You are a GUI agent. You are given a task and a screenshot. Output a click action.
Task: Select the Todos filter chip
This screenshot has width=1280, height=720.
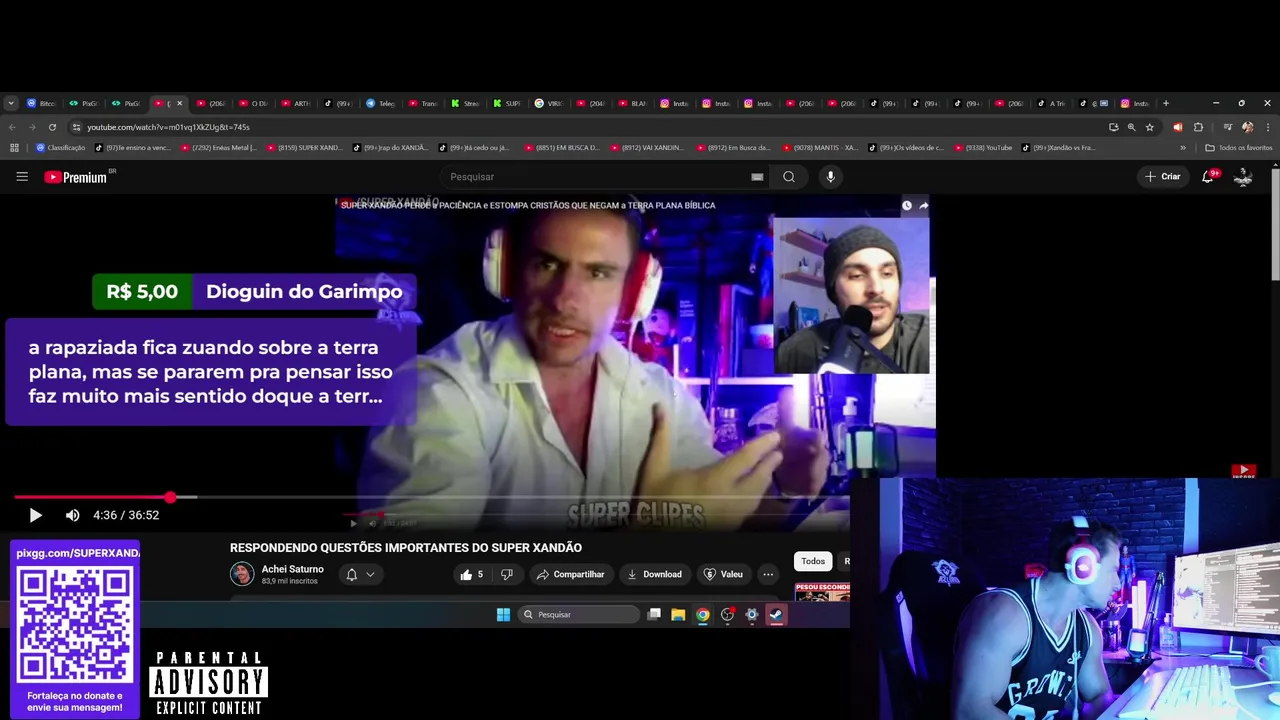[x=813, y=561]
